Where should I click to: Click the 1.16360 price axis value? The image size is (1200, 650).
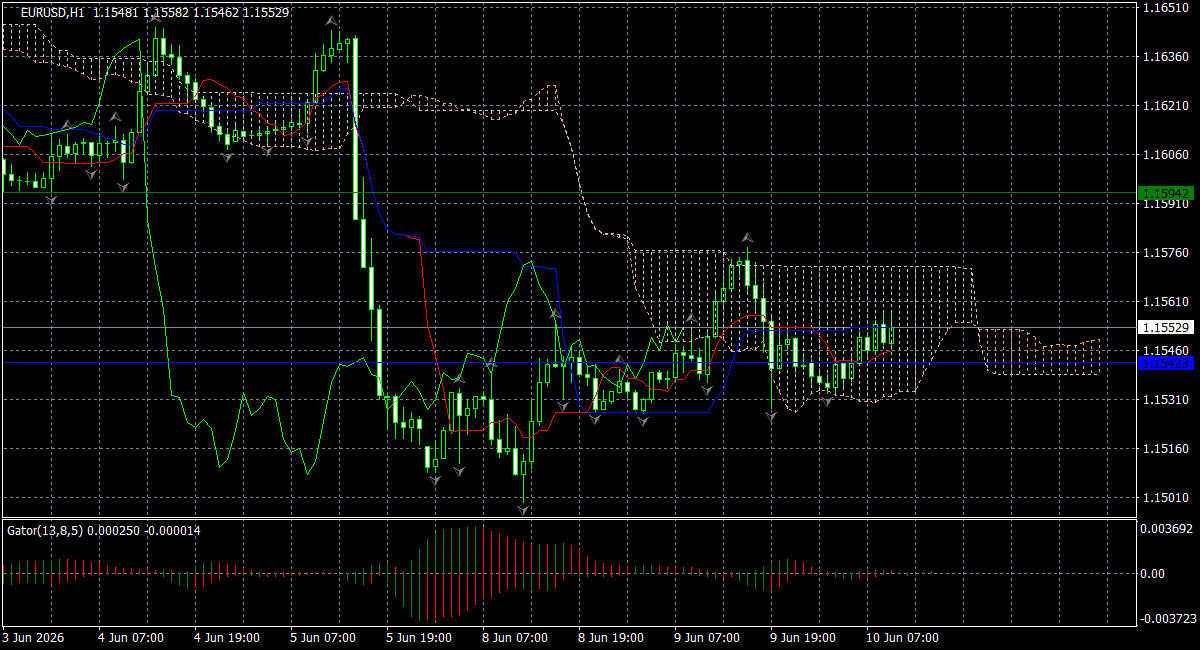(1166, 57)
